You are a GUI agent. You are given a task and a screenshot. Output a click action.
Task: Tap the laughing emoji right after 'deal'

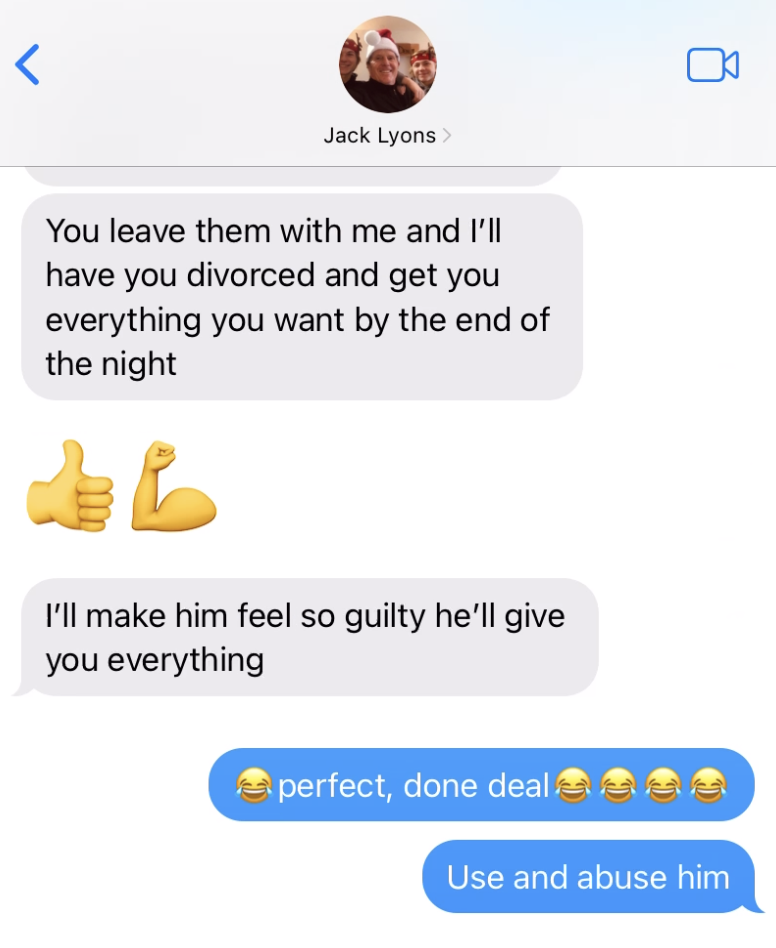click(x=573, y=785)
